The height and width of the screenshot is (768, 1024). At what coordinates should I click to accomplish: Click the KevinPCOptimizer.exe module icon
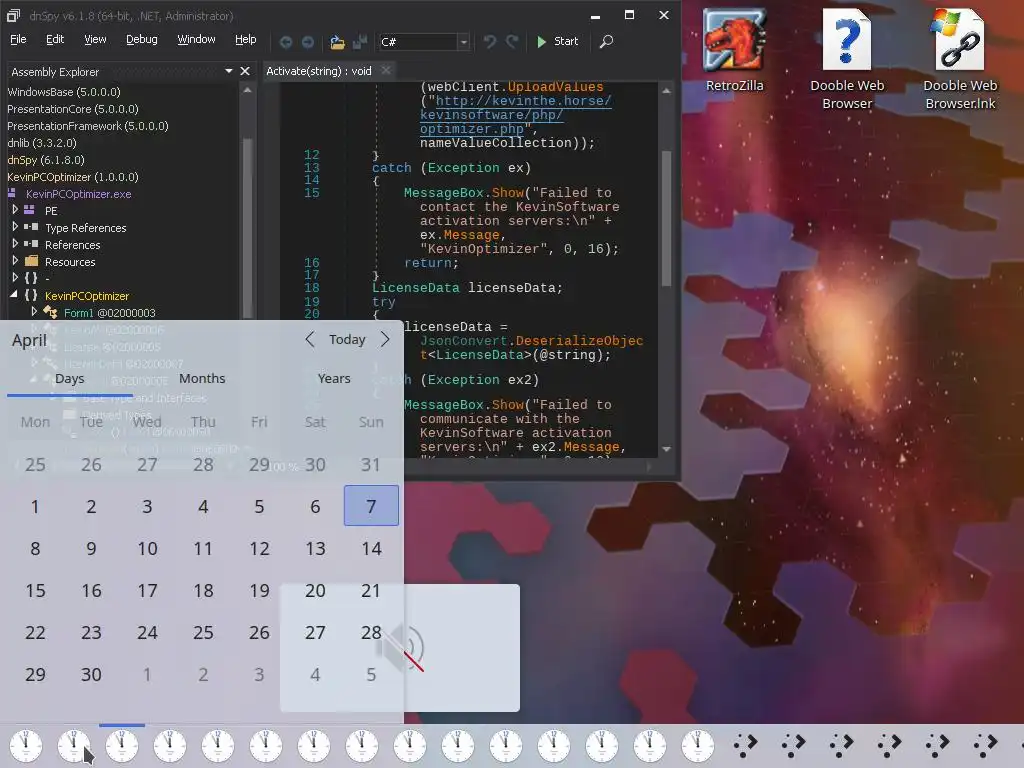(x=12, y=193)
